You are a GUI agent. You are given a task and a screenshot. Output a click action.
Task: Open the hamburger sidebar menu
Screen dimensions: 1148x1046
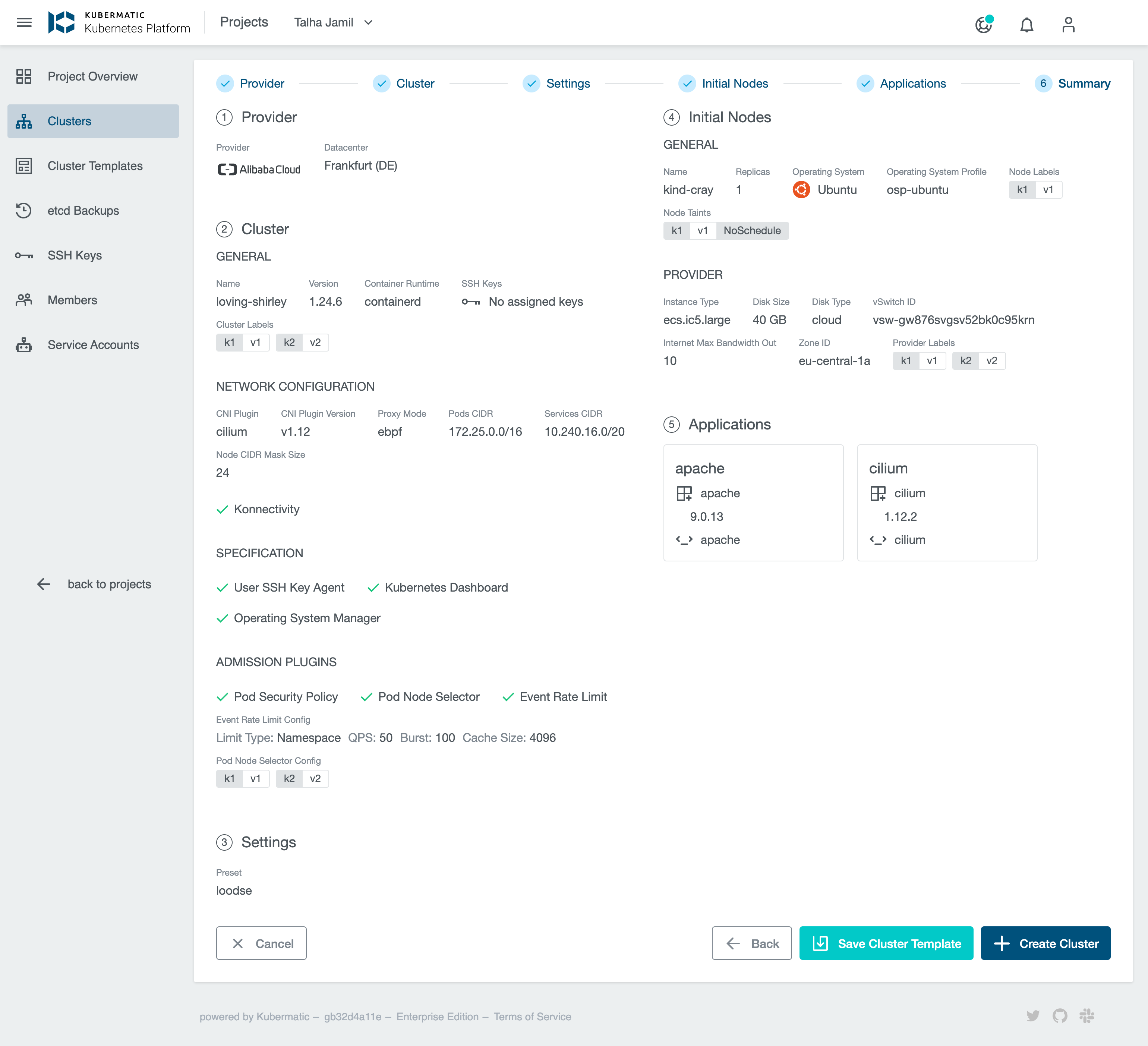[24, 22]
